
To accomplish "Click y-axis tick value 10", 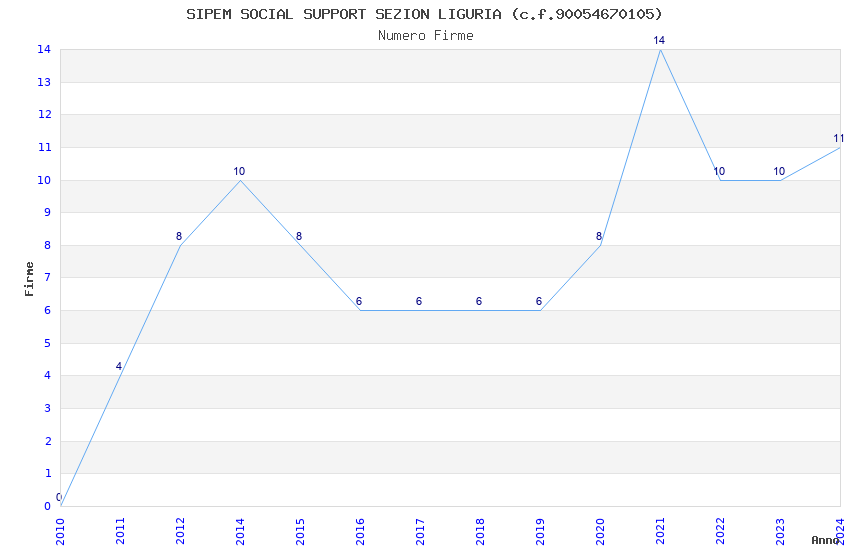I will 44,180.
